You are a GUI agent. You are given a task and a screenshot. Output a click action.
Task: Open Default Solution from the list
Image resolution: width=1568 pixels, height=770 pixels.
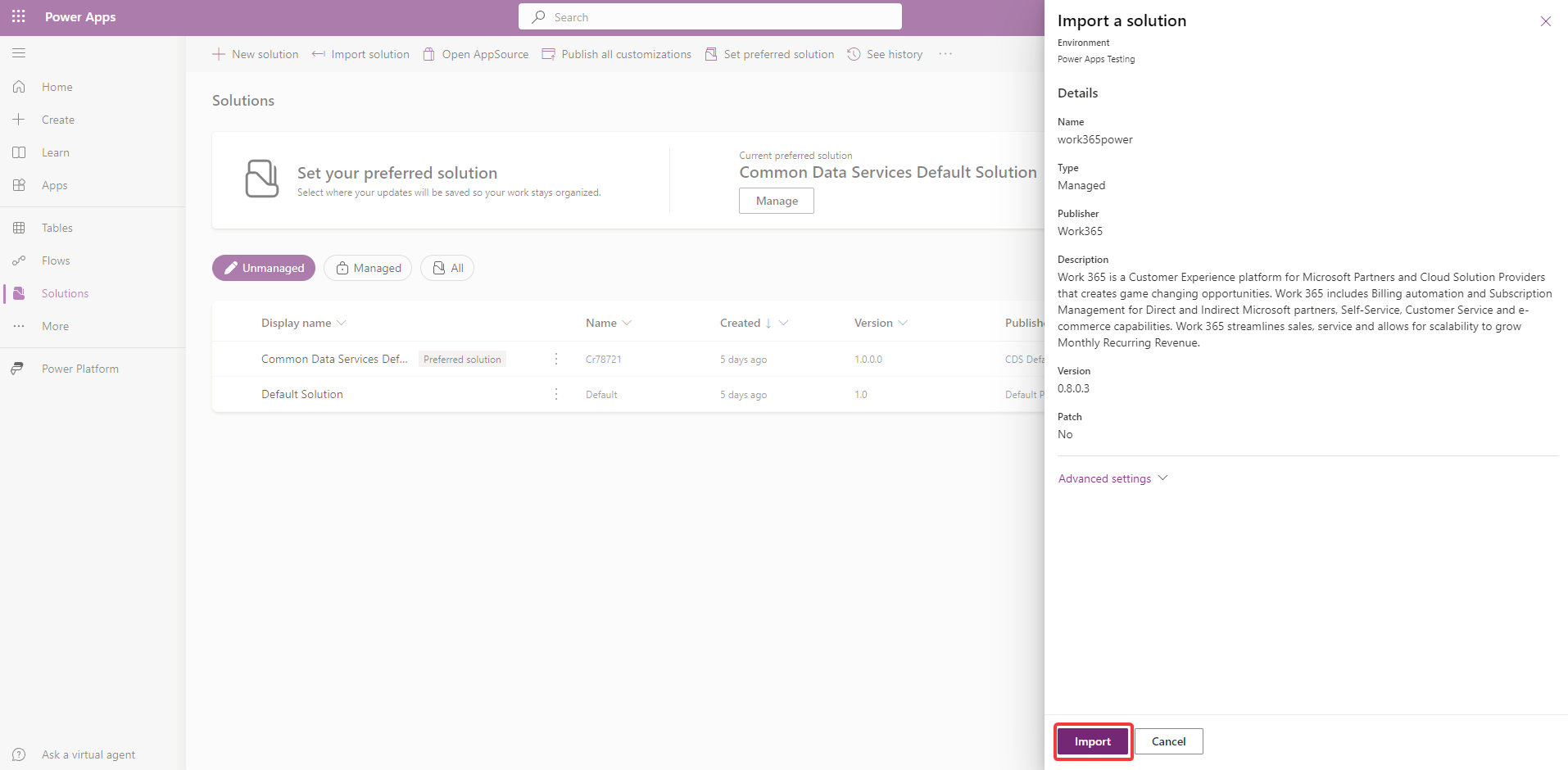[302, 394]
